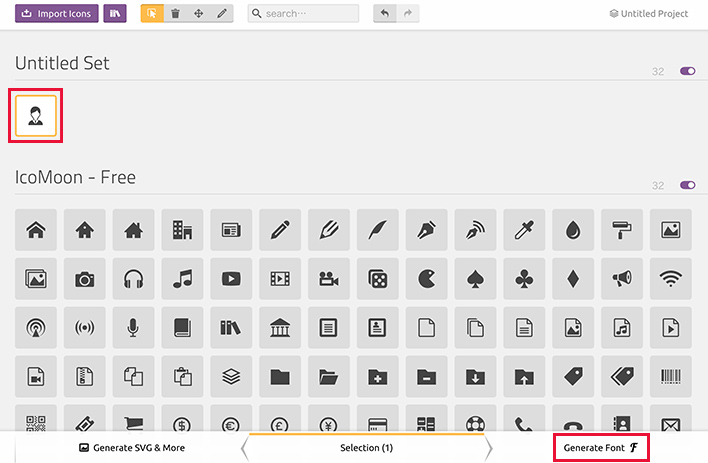Viewport: 708px width, 463px height.
Task: Select the pen nib icon
Action: (426, 230)
